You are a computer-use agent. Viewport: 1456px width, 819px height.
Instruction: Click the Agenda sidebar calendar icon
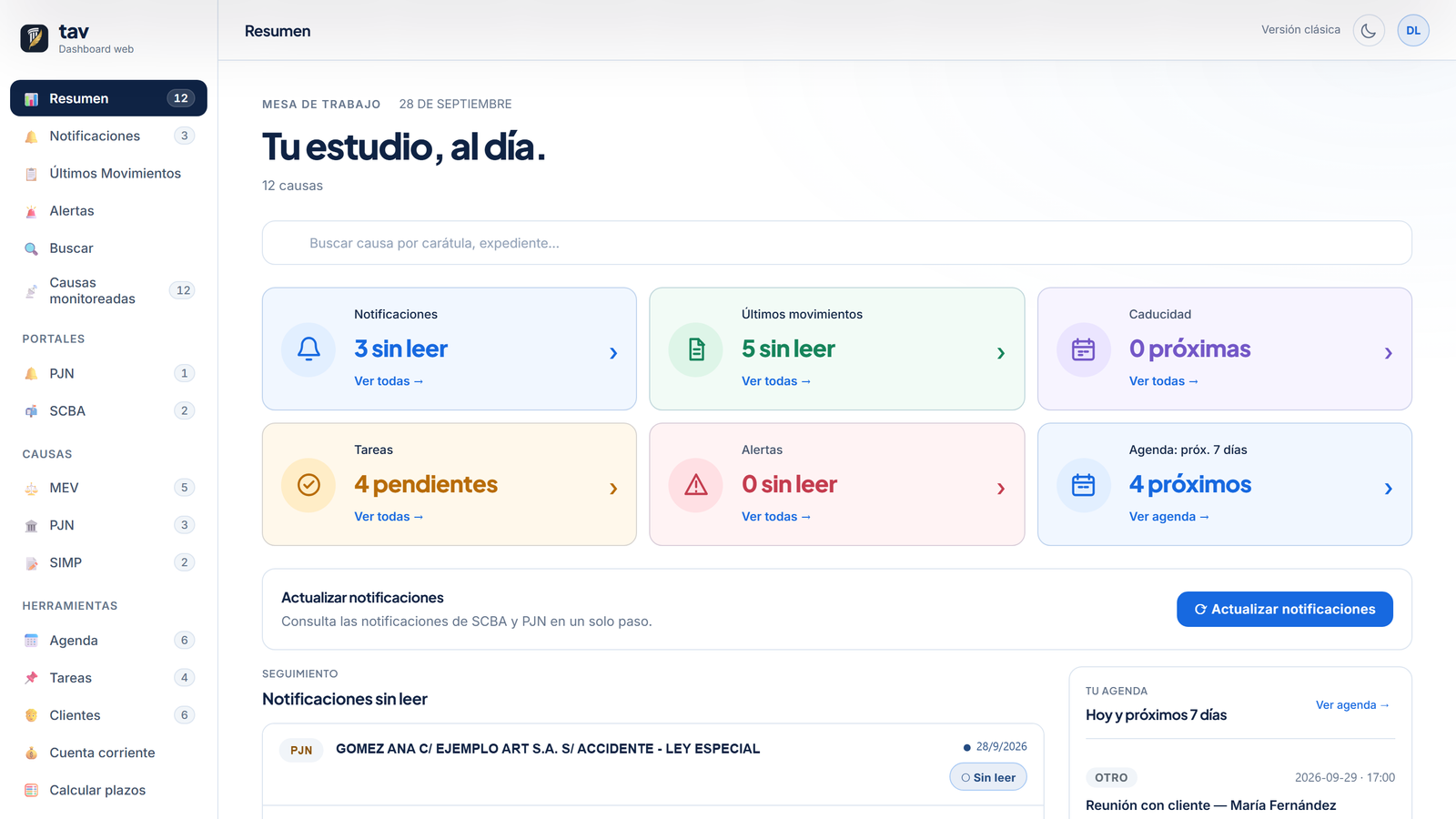tap(31, 641)
